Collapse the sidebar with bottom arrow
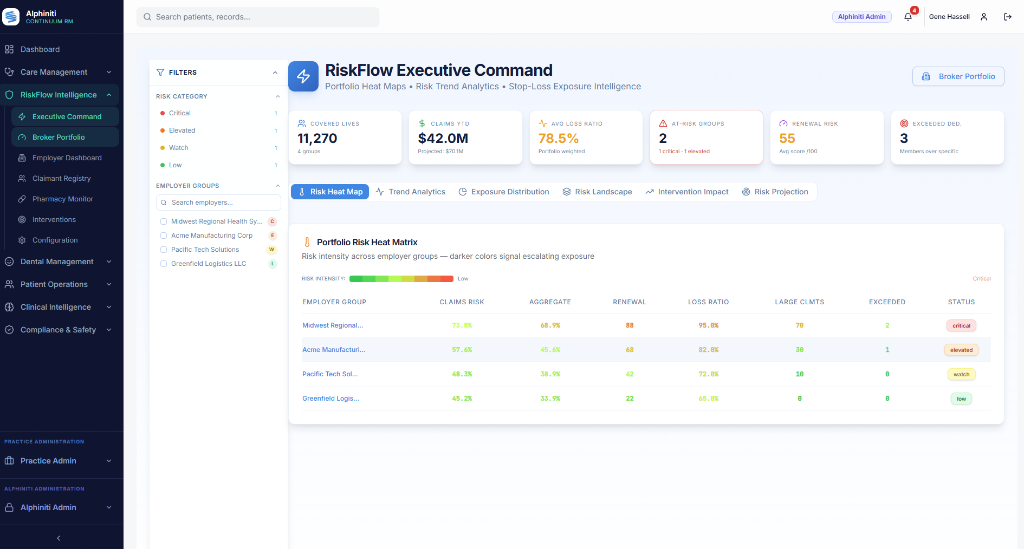The height and width of the screenshot is (549, 1024). pos(59,539)
